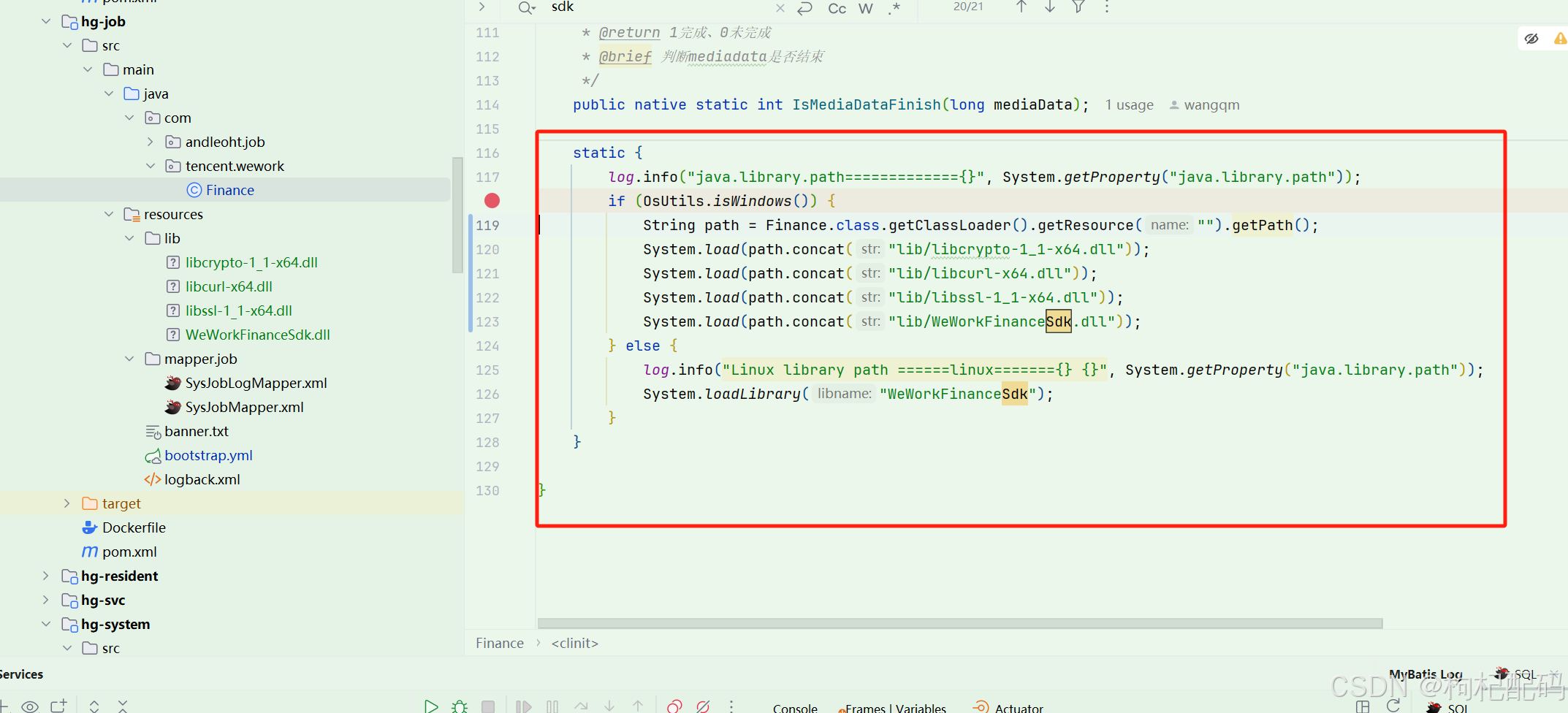Toggle Words (W) search option
Screen dimensions: 1568x713
[866, 8]
